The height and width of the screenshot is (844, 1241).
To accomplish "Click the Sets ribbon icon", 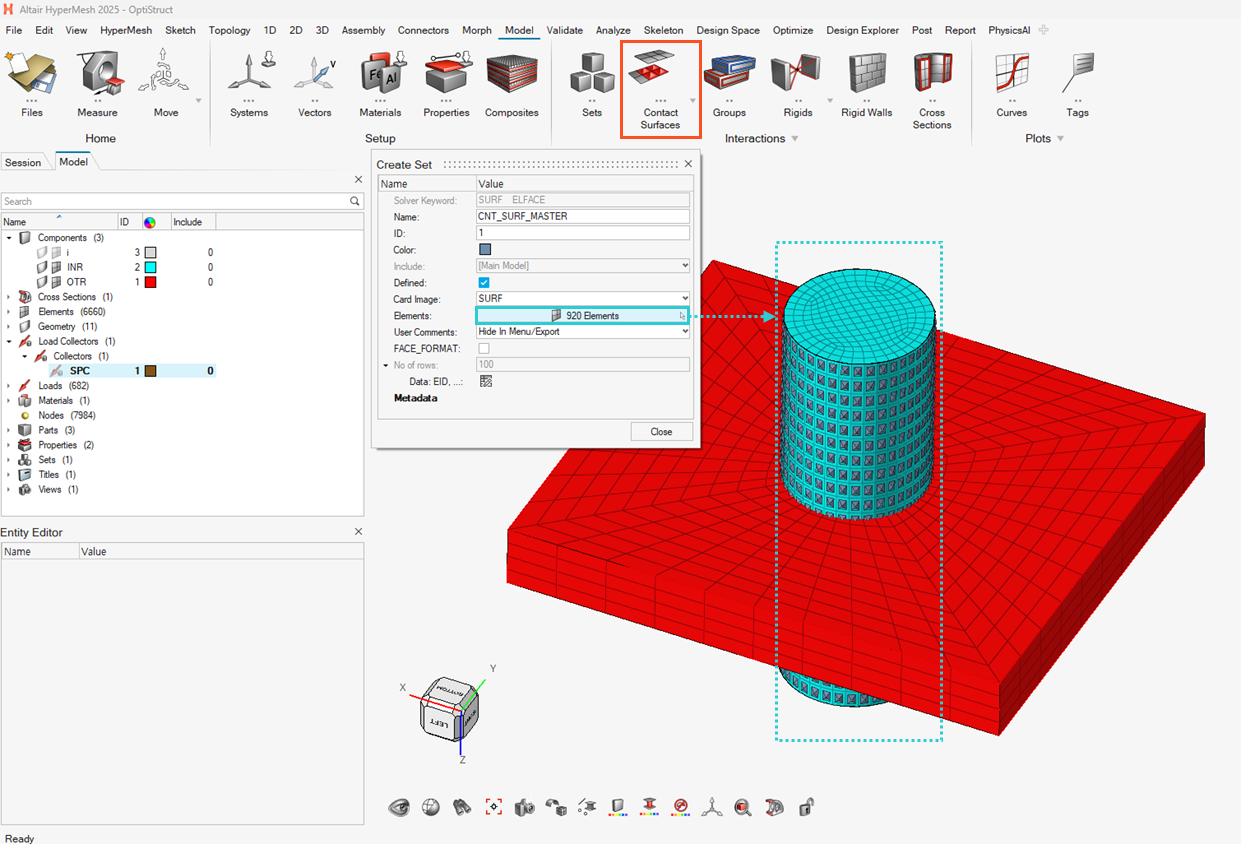I will point(592,74).
